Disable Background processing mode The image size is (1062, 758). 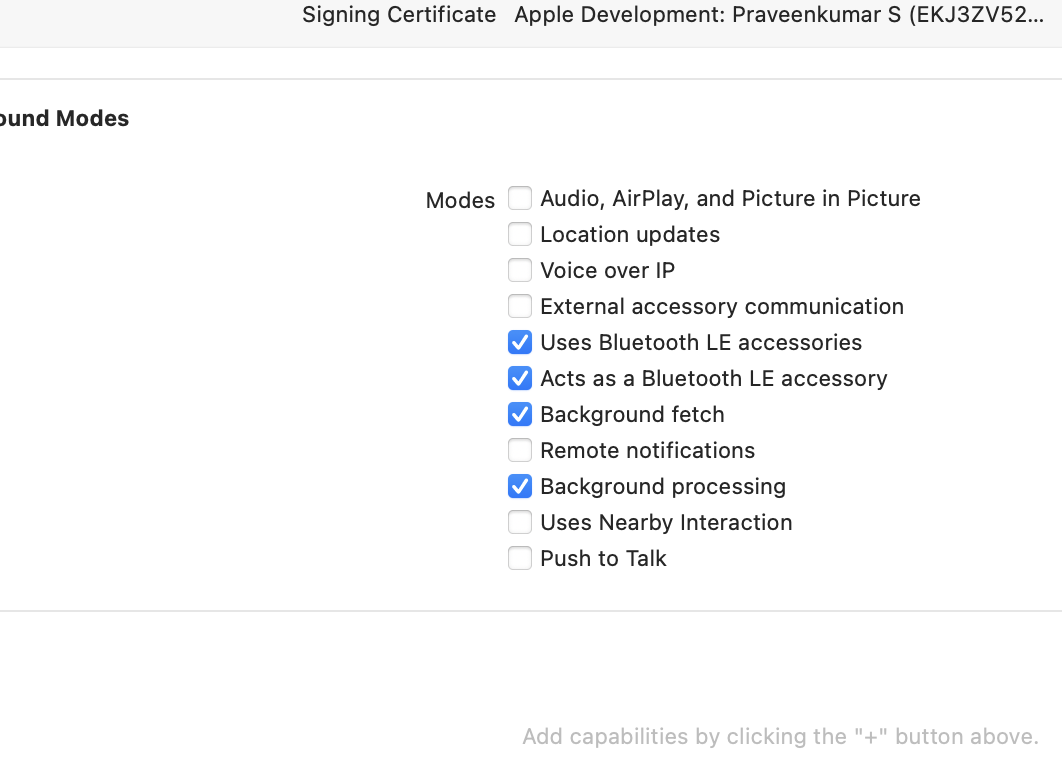pyautogui.click(x=520, y=486)
